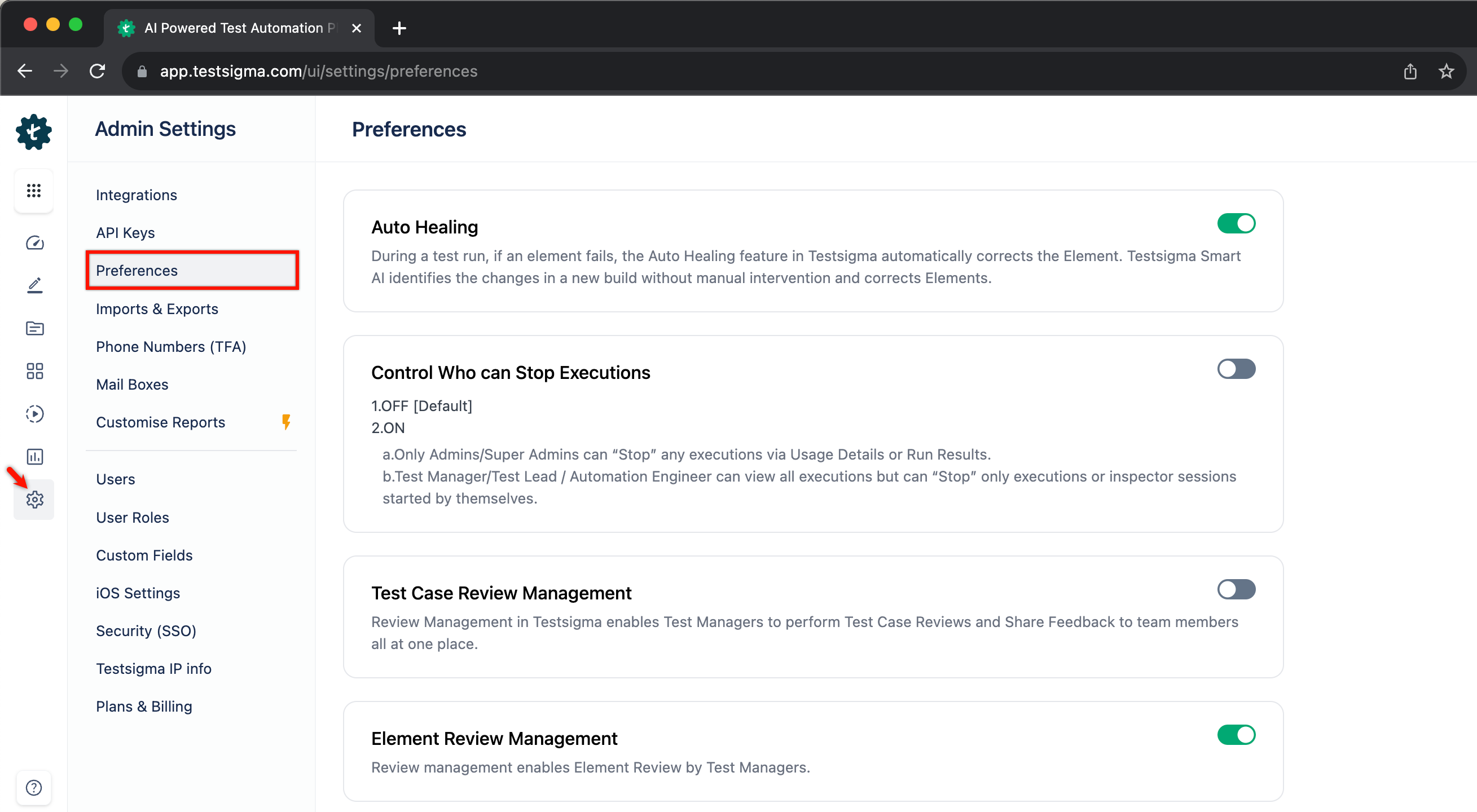
Task: Turn off Element Review Management toggle
Action: (x=1236, y=735)
